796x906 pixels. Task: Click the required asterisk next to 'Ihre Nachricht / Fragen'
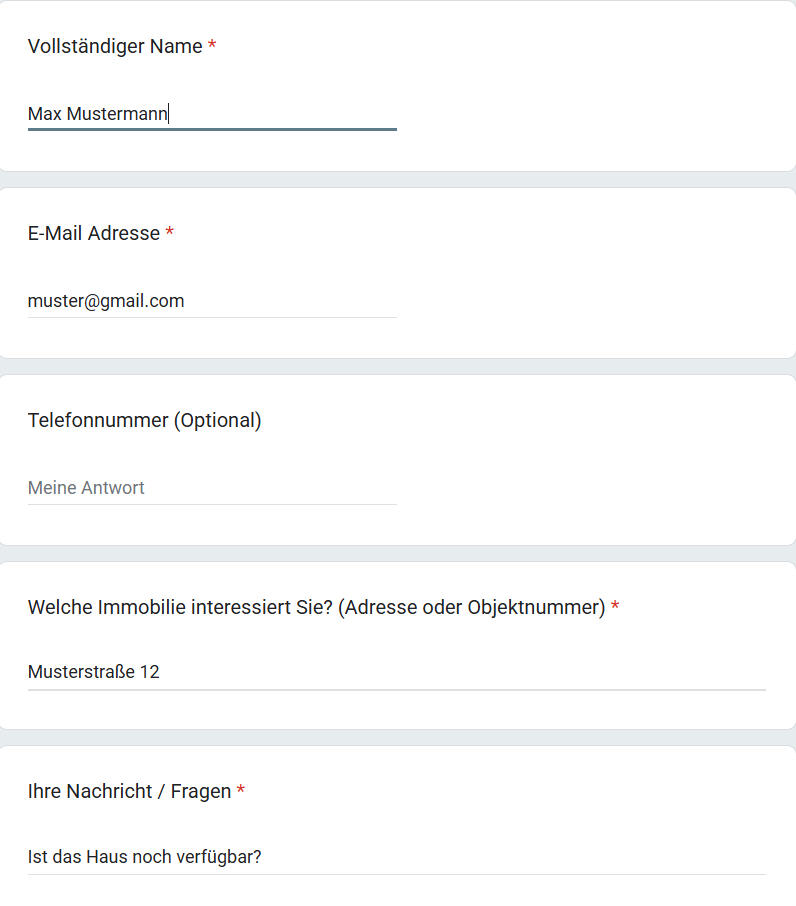pos(241,792)
